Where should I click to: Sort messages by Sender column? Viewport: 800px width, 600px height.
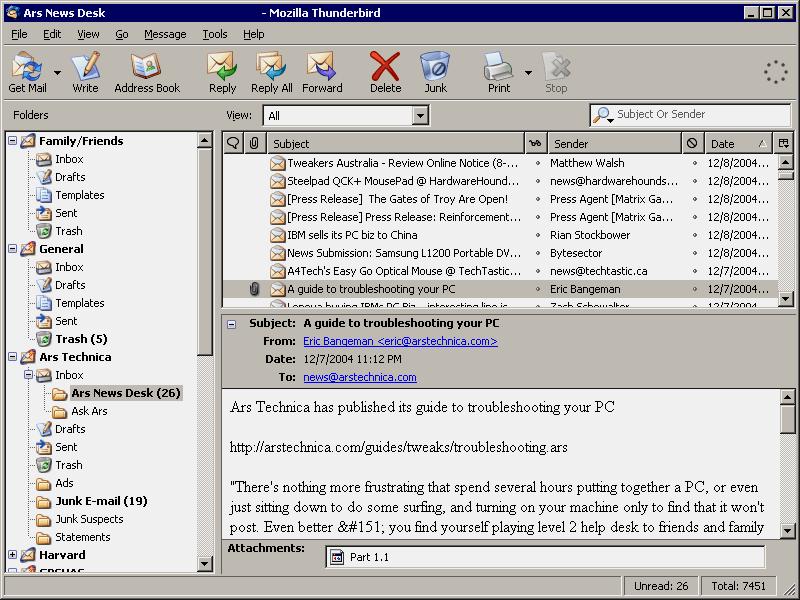(x=615, y=143)
